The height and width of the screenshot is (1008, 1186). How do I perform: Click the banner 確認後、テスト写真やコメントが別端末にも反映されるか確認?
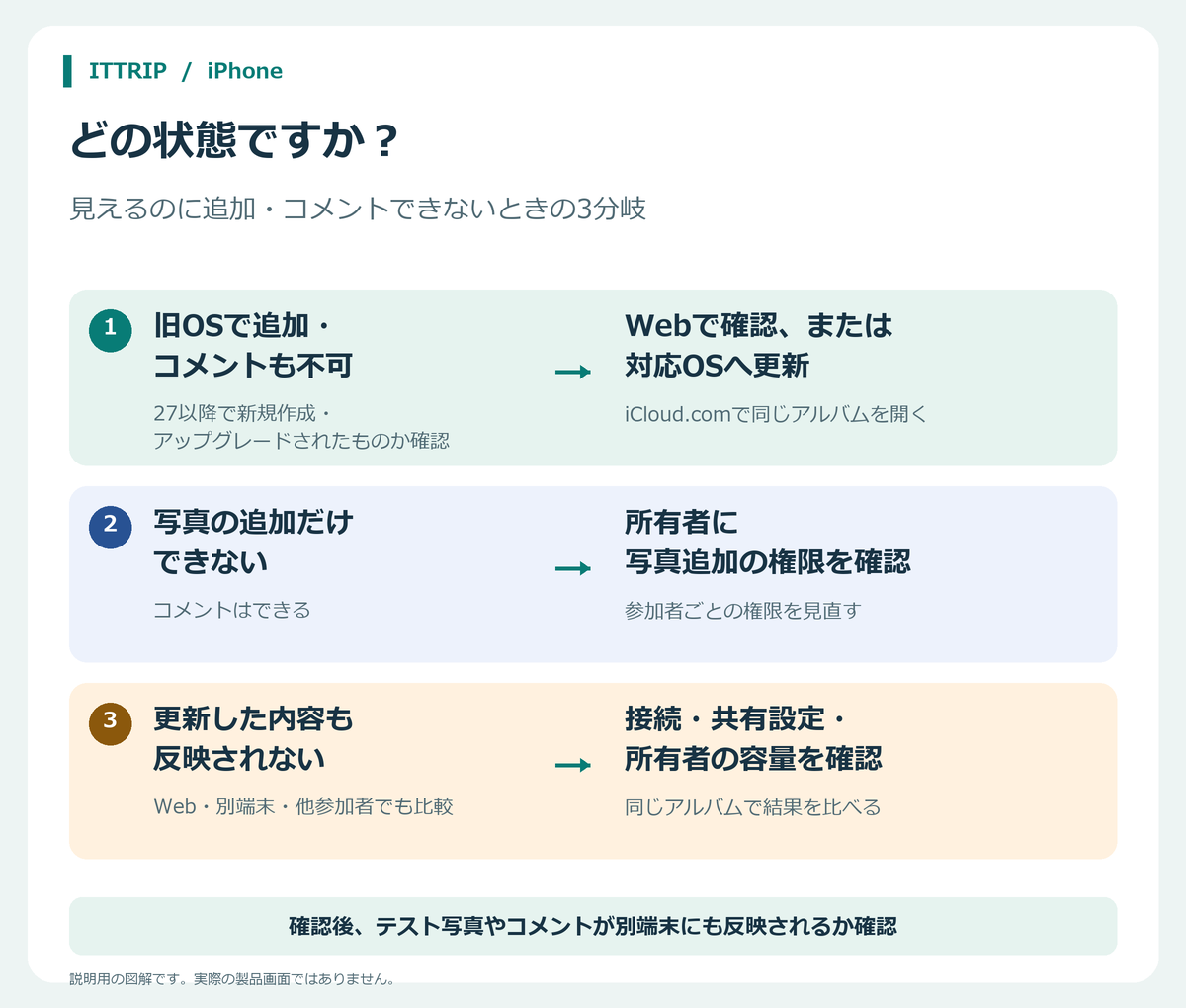click(x=593, y=926)
